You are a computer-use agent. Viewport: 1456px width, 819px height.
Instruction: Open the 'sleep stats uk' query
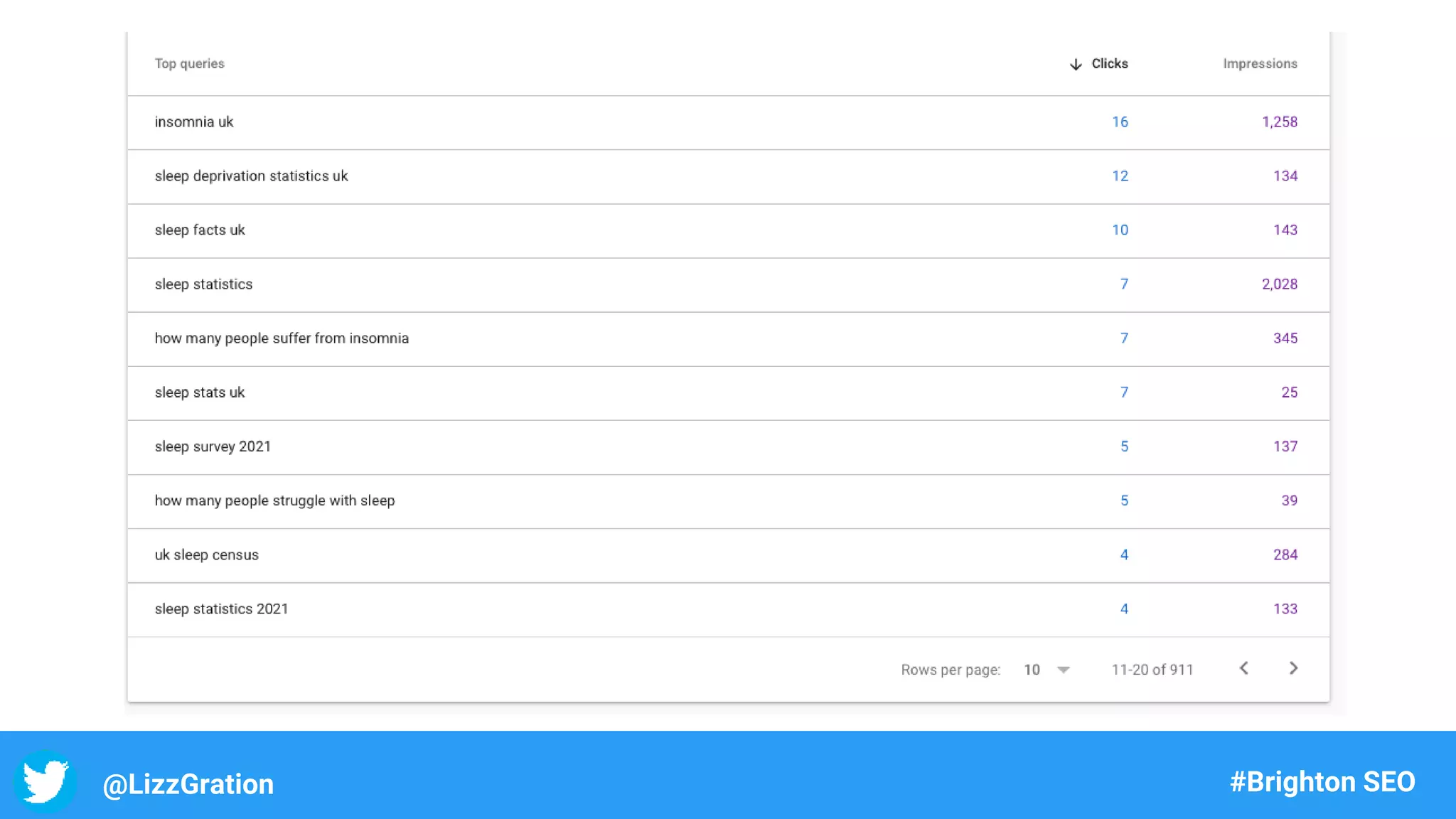tap(200, 392)
